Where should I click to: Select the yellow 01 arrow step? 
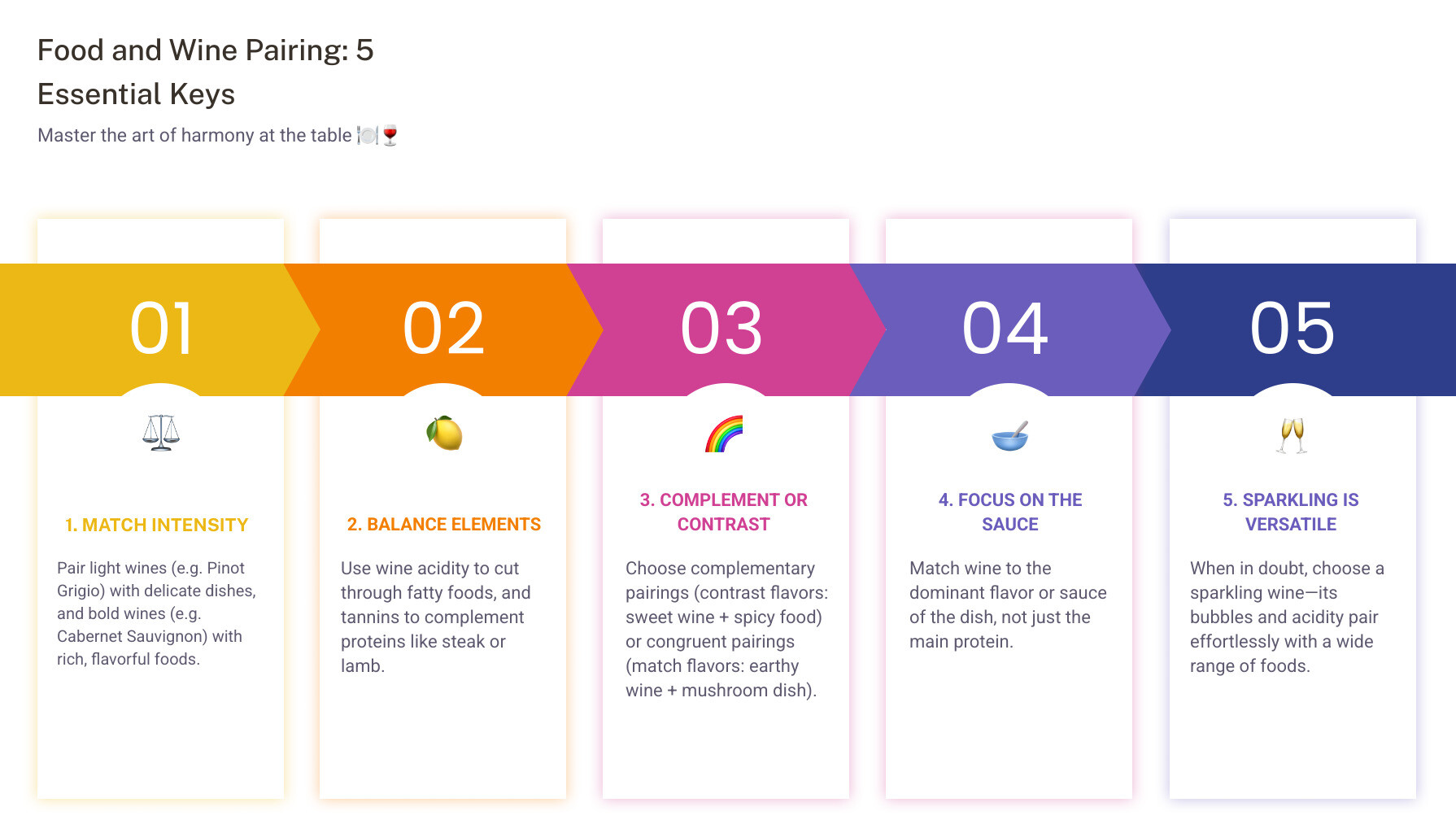pyautogui.click(x=161, y=329)
